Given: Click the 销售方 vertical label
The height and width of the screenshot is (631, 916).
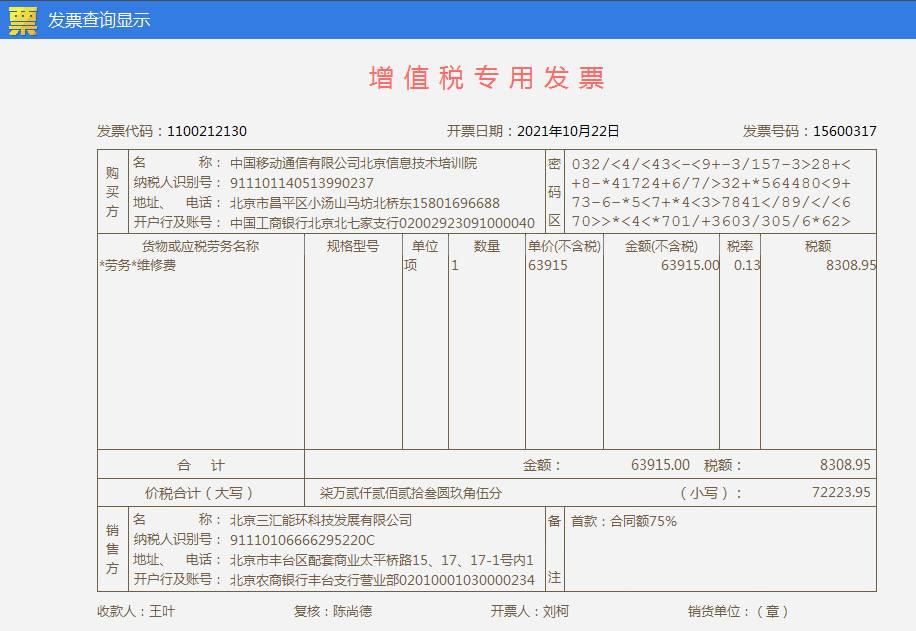Looking at the screenshot, I should click(x=112, y=549).
